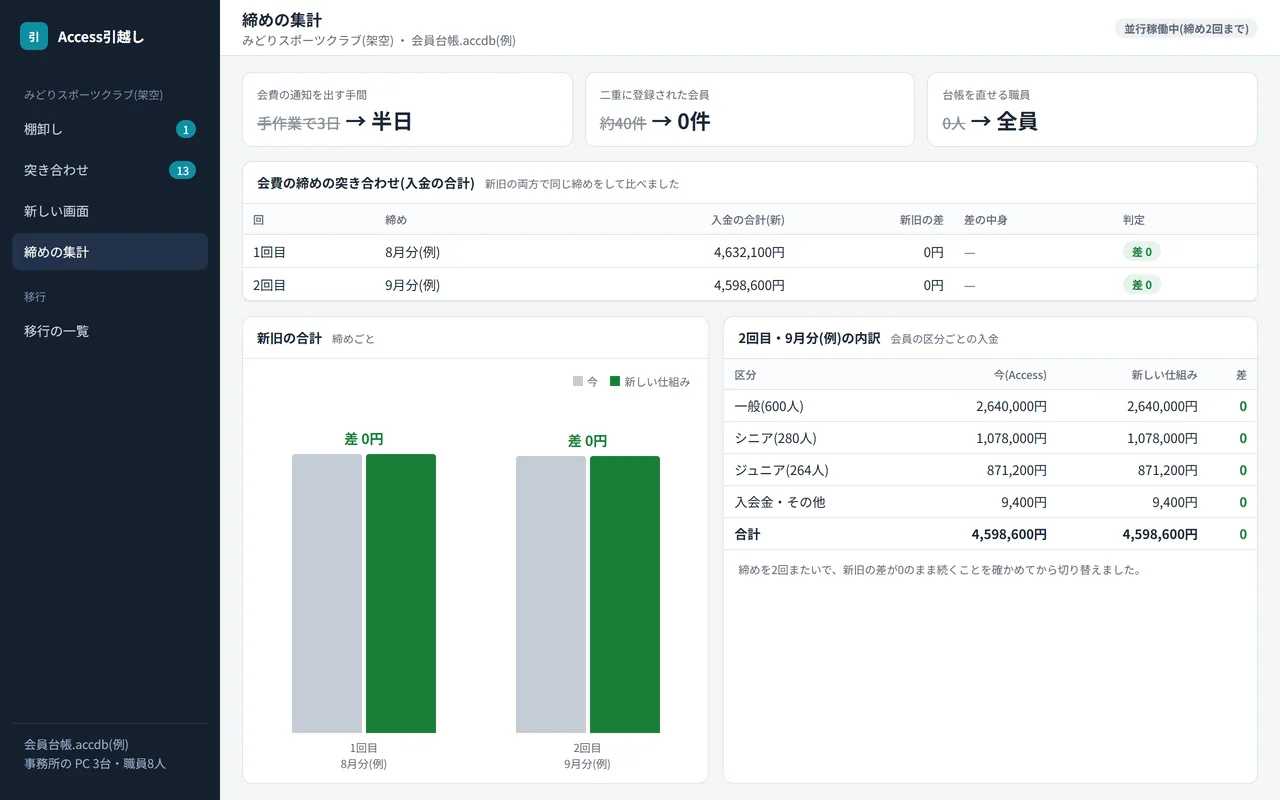1280x800 pixels.
Task: Click the 台帳を直せる職員 summary card
Action: click(1092, 109)
